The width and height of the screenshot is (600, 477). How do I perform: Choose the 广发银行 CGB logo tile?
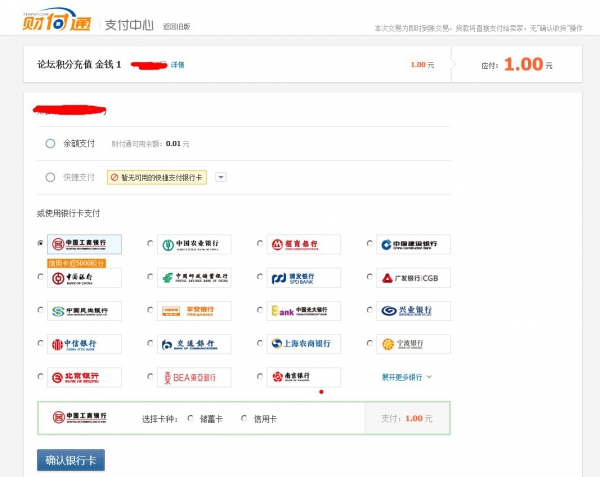[413, 278]
